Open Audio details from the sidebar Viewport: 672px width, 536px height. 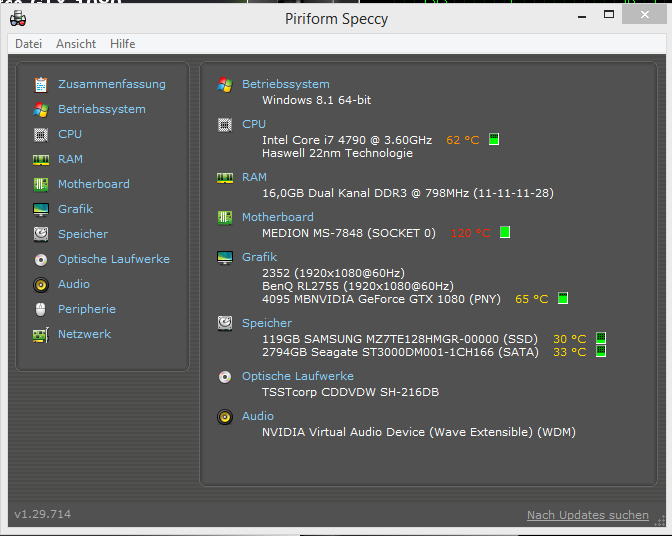[x=74, y=284]
